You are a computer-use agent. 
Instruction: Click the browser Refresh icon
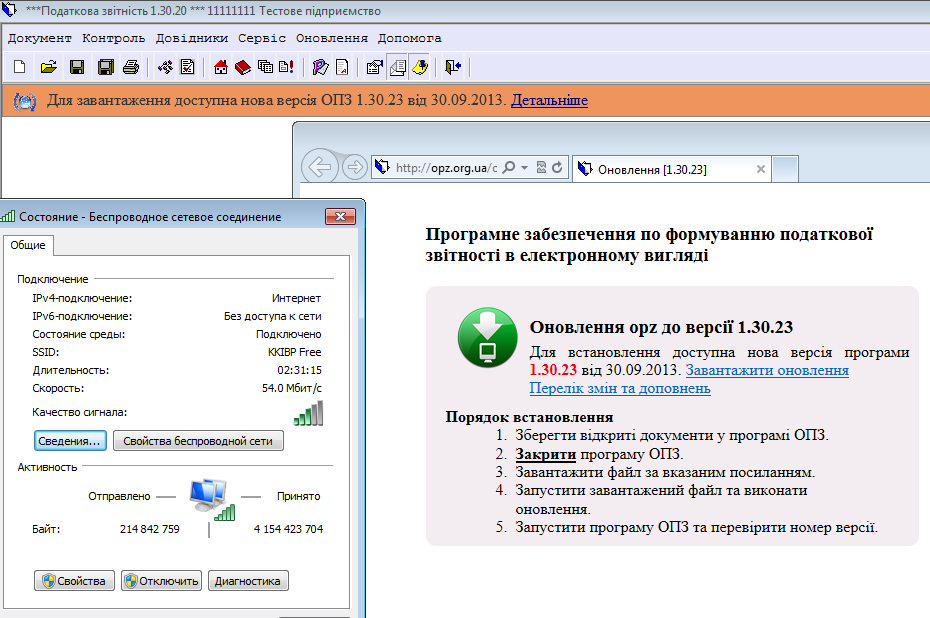557,168
